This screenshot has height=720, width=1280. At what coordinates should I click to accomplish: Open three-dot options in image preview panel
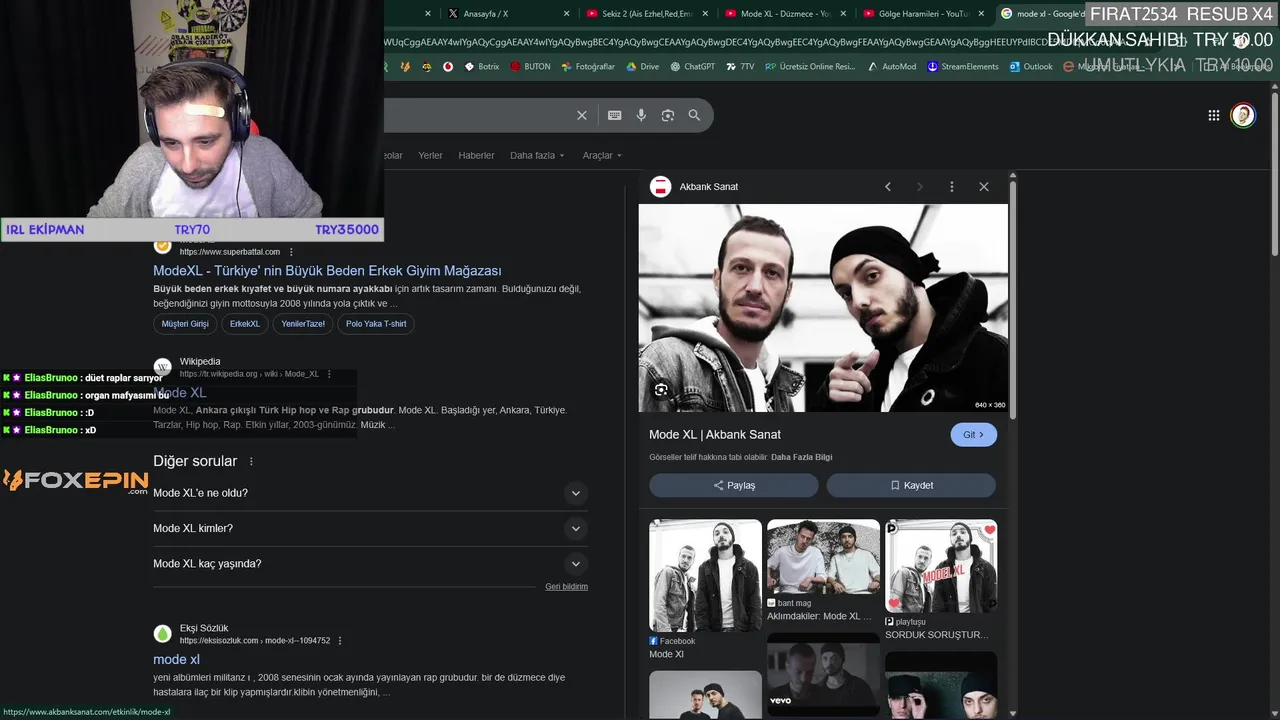click(952, 187)
